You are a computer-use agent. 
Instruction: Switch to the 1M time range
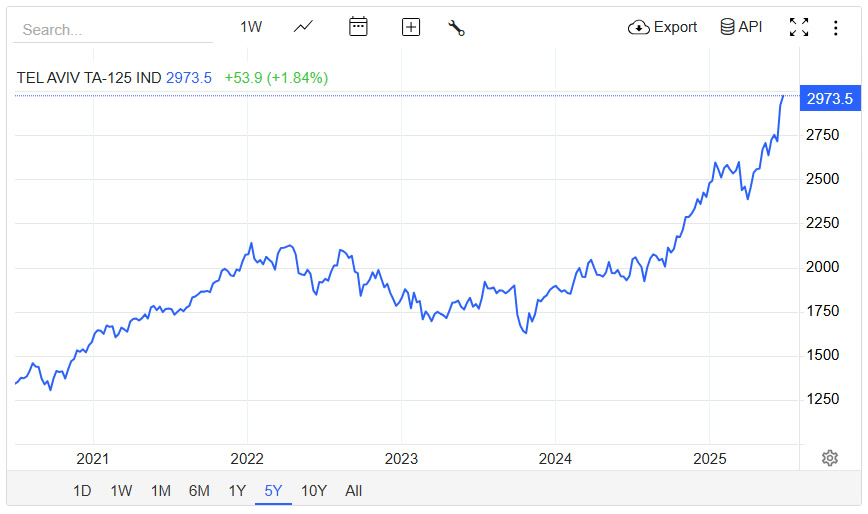click(x=161, y=491)
